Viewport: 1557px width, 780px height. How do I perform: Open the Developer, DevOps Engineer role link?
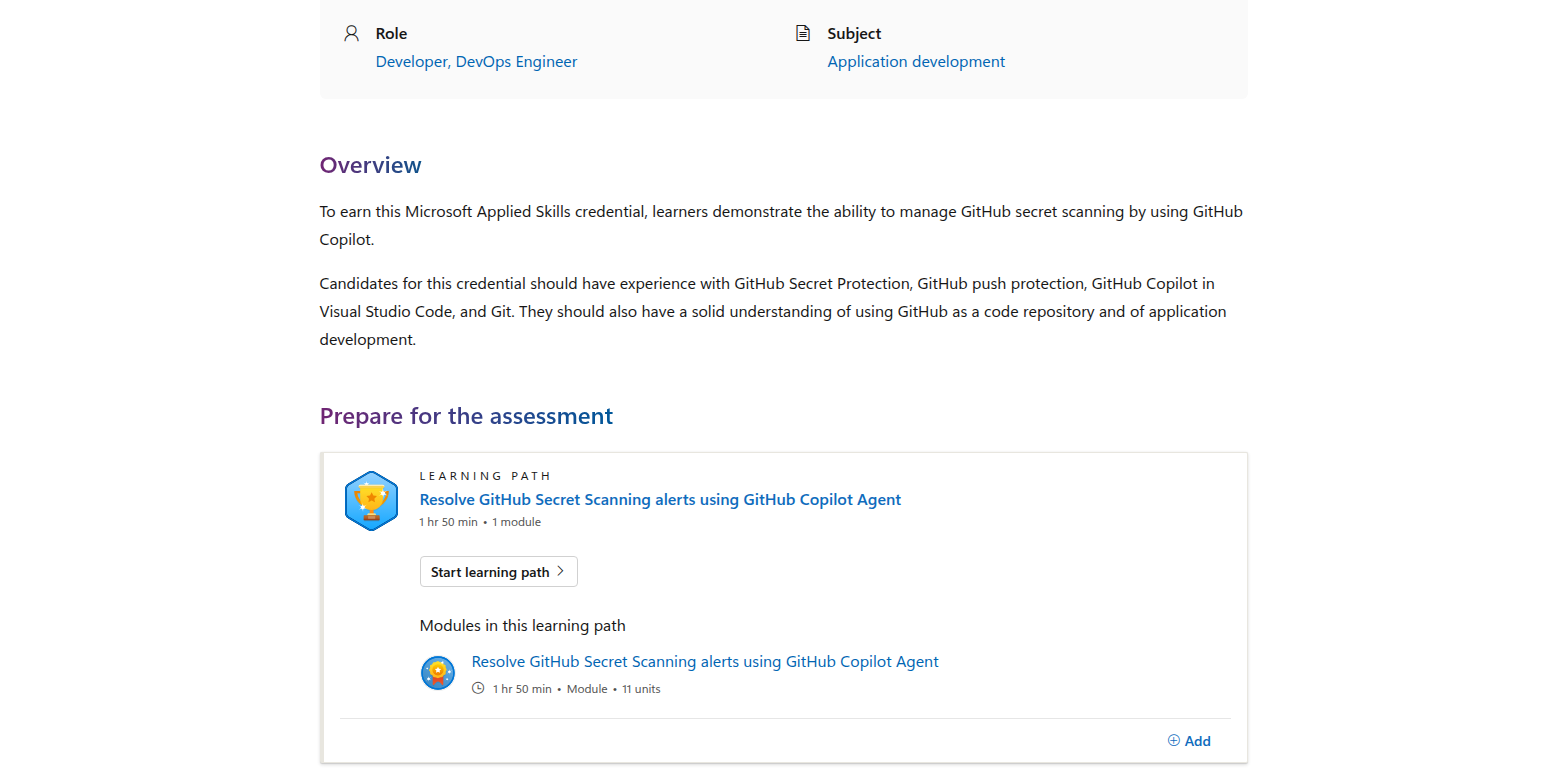point(476,61)
